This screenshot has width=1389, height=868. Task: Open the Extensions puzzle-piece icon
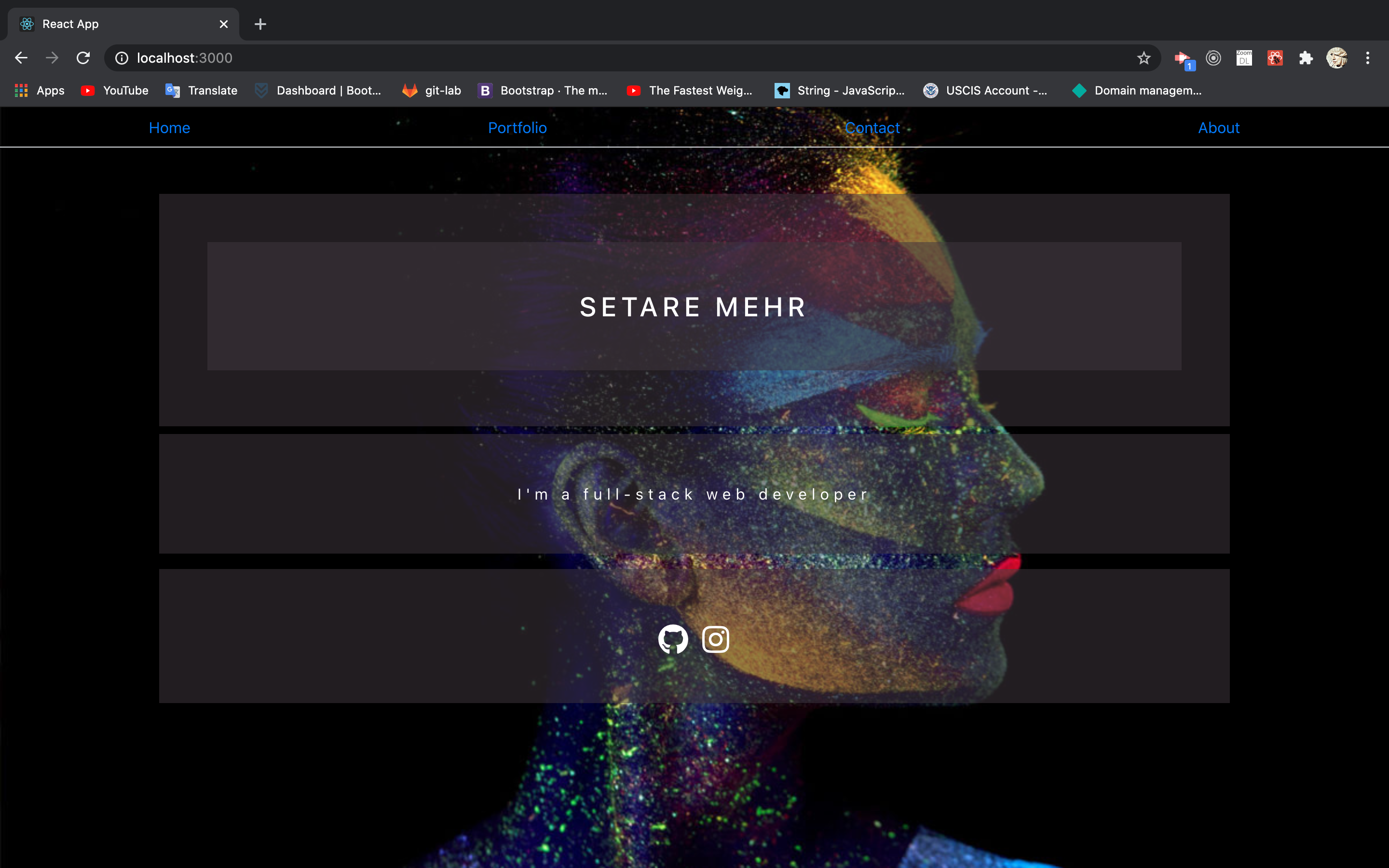coord(1306,58)
